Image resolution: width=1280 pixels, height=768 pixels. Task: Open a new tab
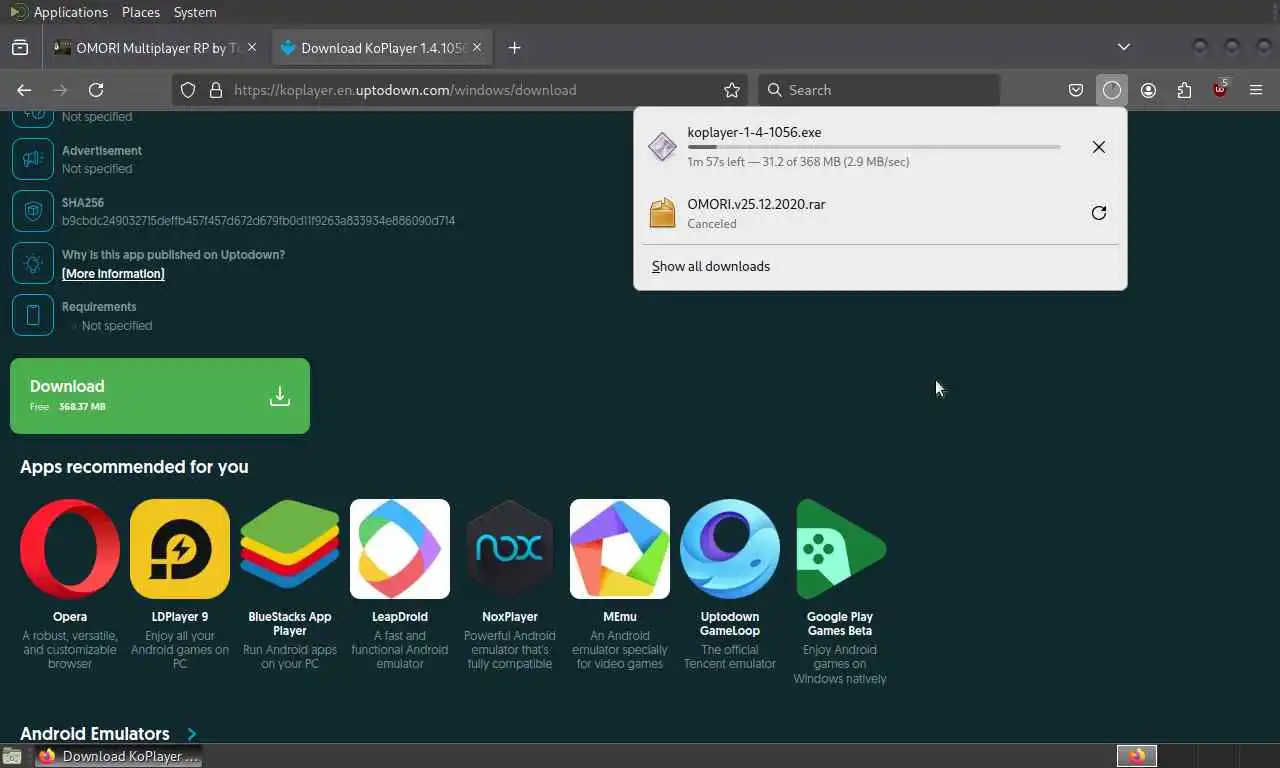[514, 48]
